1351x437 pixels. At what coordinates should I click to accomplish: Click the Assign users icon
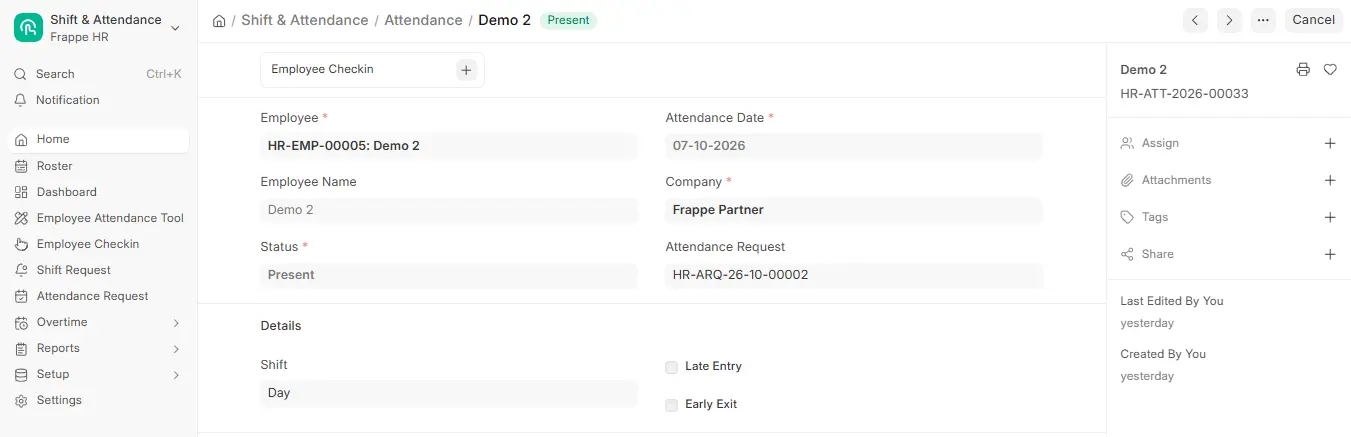click(x=1127, y=143)
